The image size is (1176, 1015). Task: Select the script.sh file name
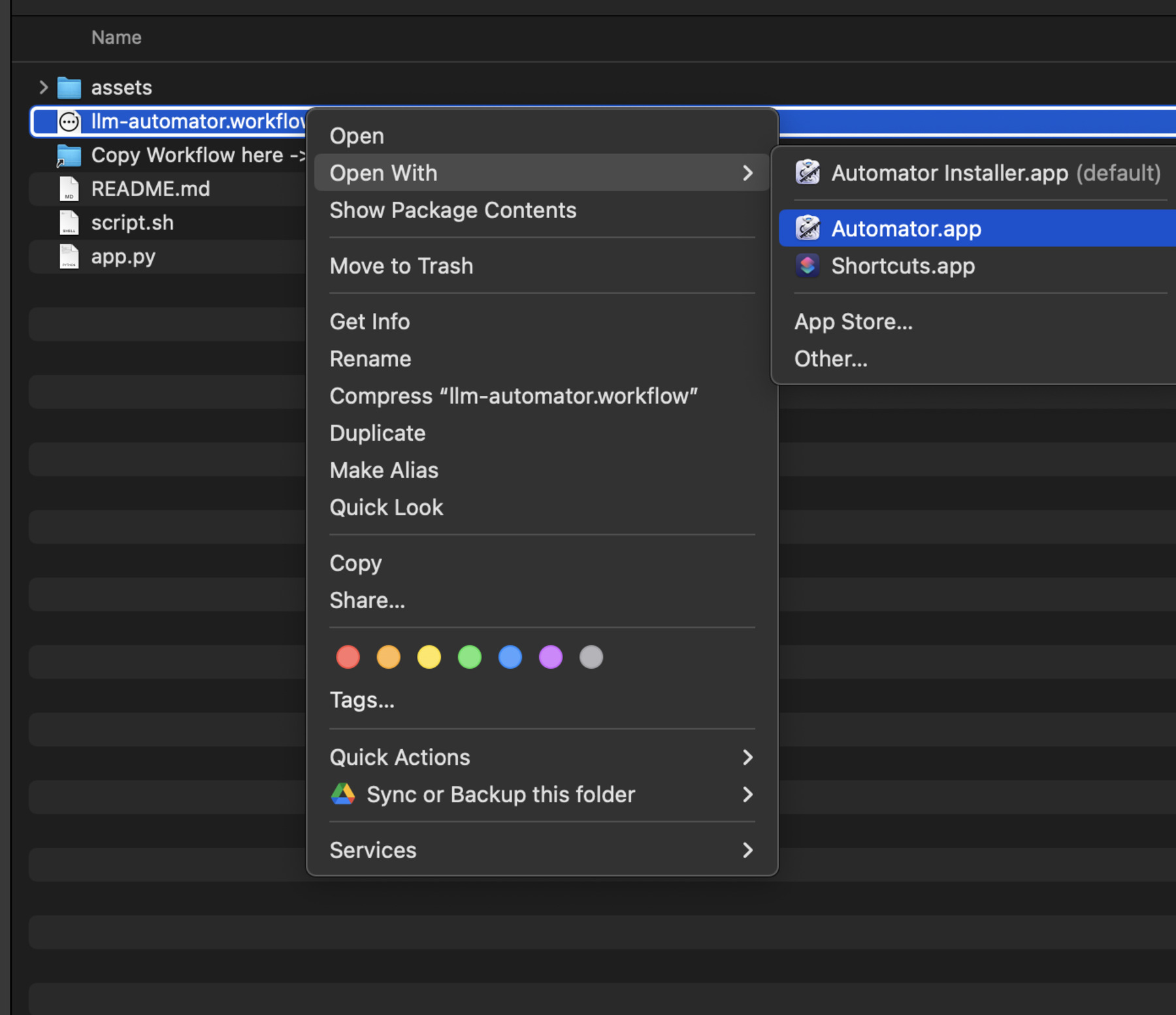pos(133,223)
